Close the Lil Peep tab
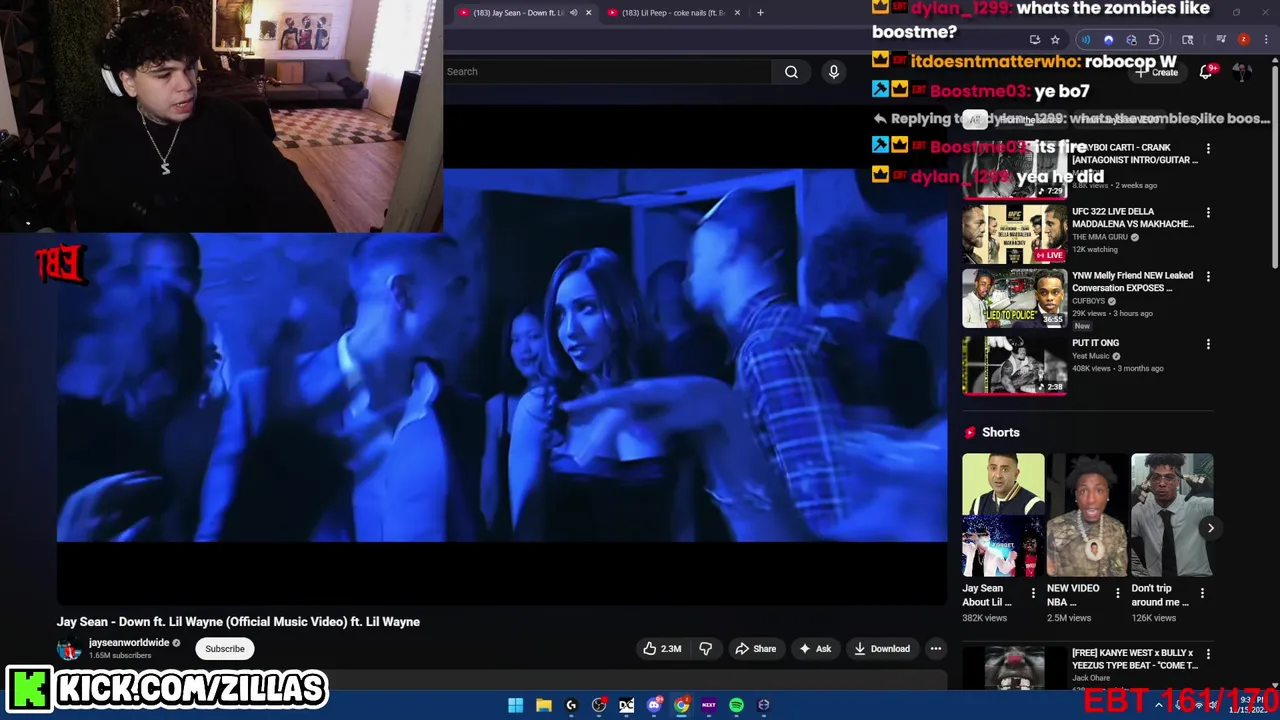Viewport: 1280px width, 720px height. 737,13
